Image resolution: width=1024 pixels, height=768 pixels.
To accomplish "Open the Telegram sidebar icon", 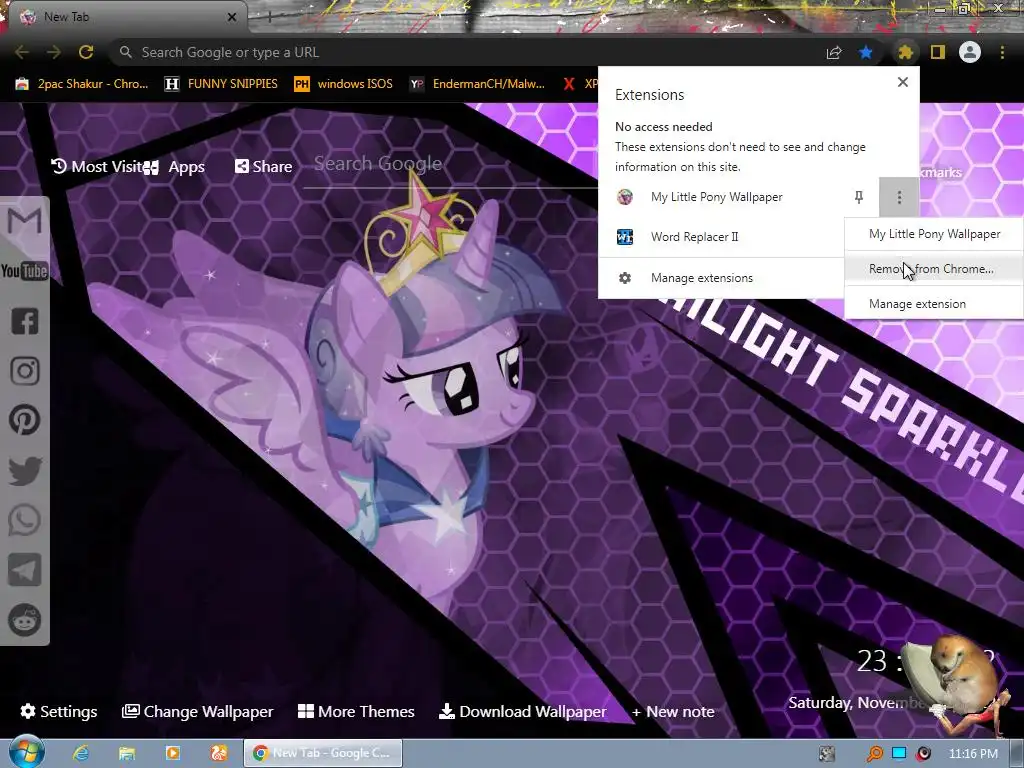I will pyautogui.click(x=24, y=570).
